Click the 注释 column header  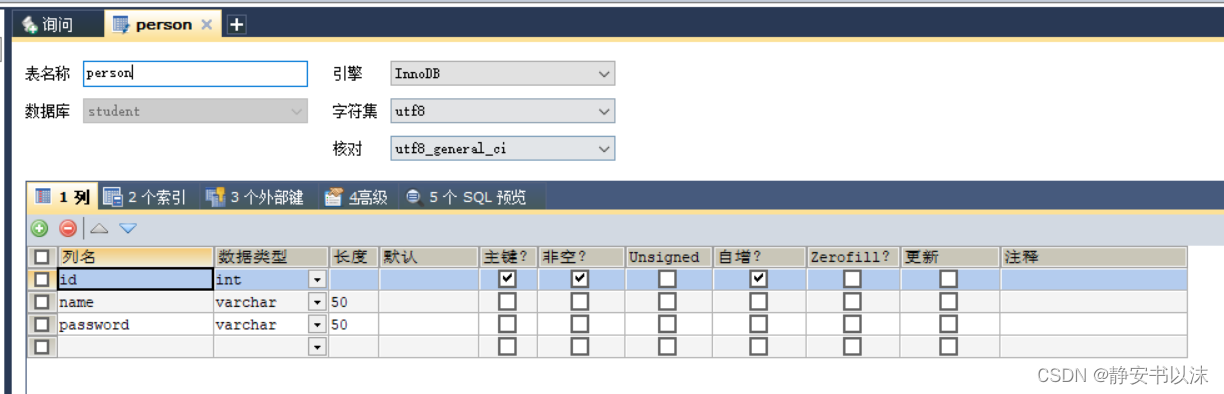tap(1094, 257)
